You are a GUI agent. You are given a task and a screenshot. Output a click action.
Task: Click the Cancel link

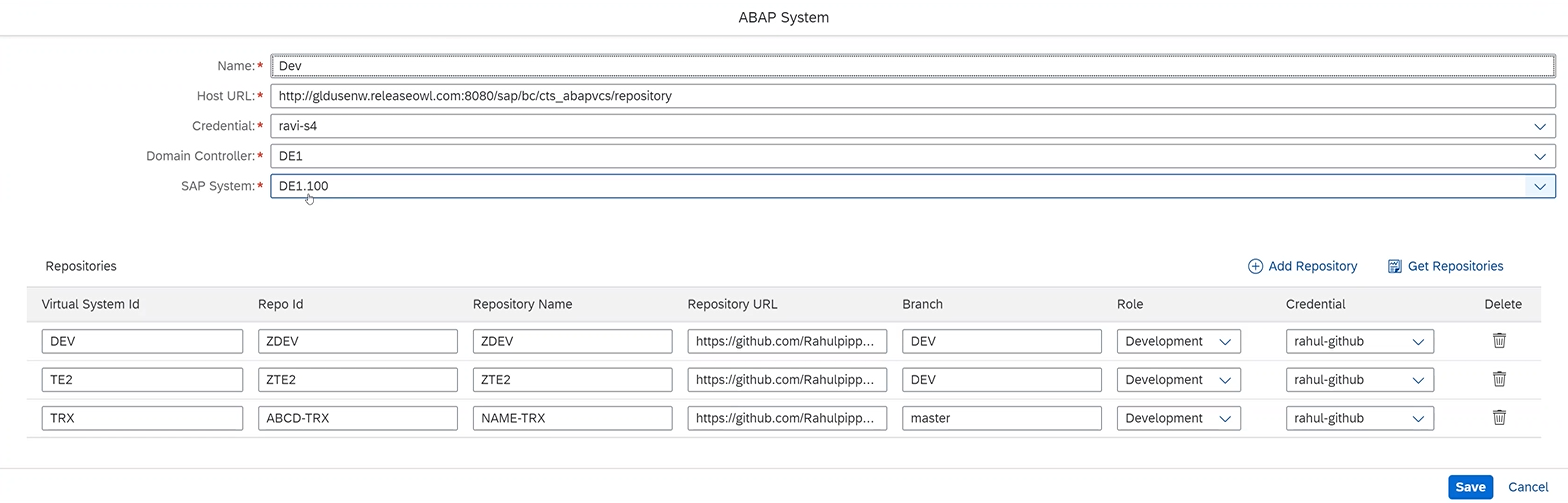tap(1527, 487)
